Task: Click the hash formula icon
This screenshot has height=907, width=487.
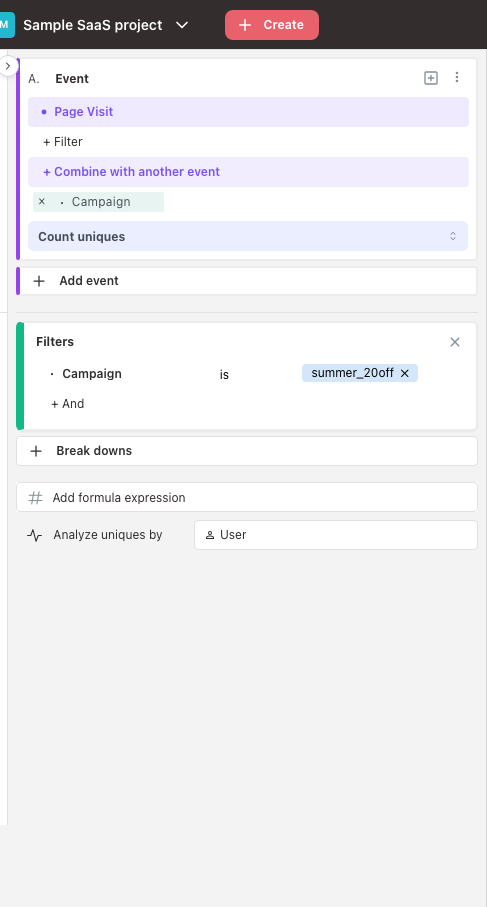Action: tap(35, 497)
